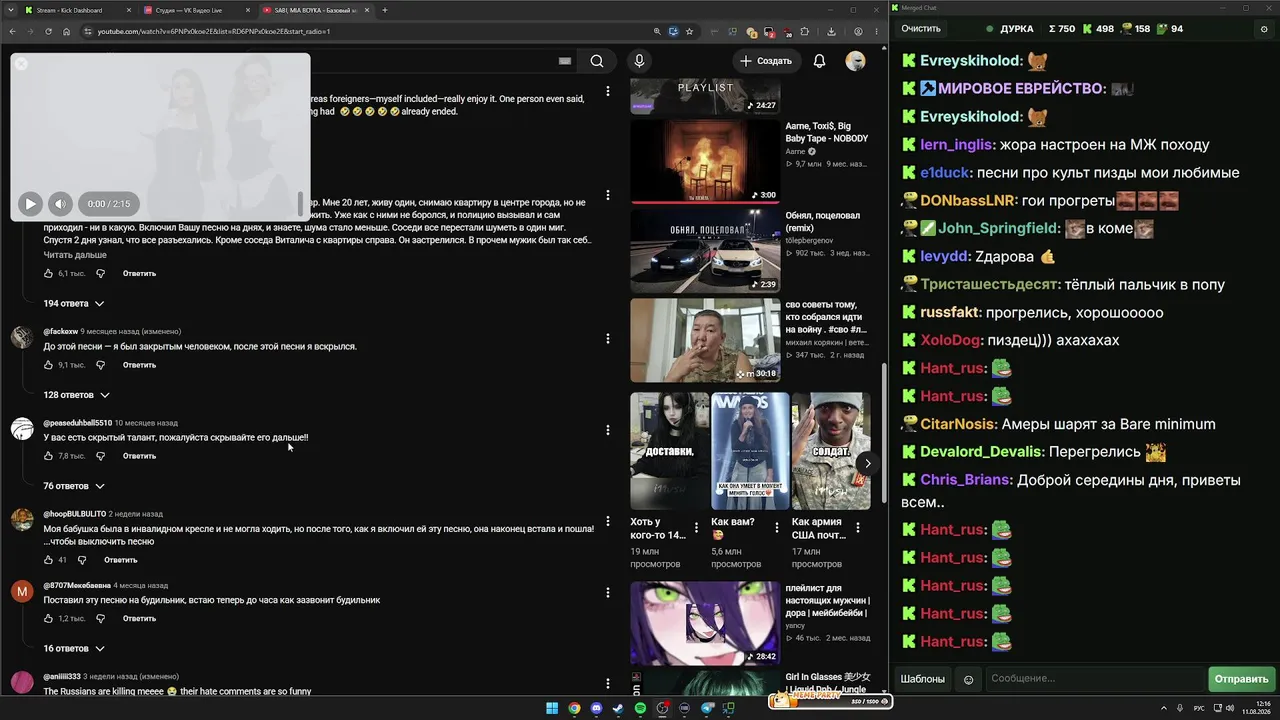Switch keyboard language via РУС indicator
Screen dimensions: 1280x720
coord(1199,709)
